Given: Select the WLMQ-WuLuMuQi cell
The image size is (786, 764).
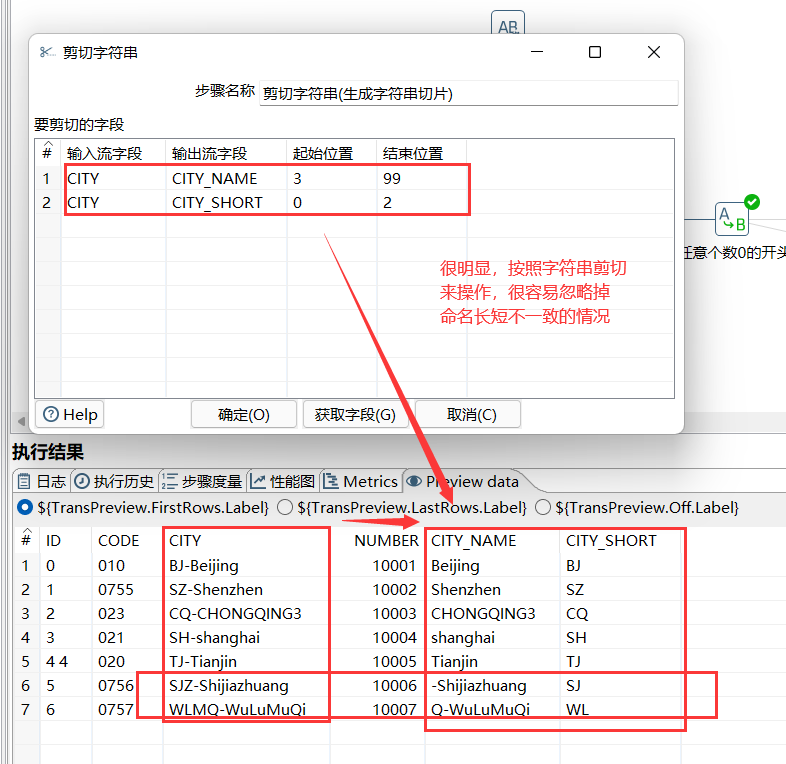Looking at the screenshot, I should point(246,710).
